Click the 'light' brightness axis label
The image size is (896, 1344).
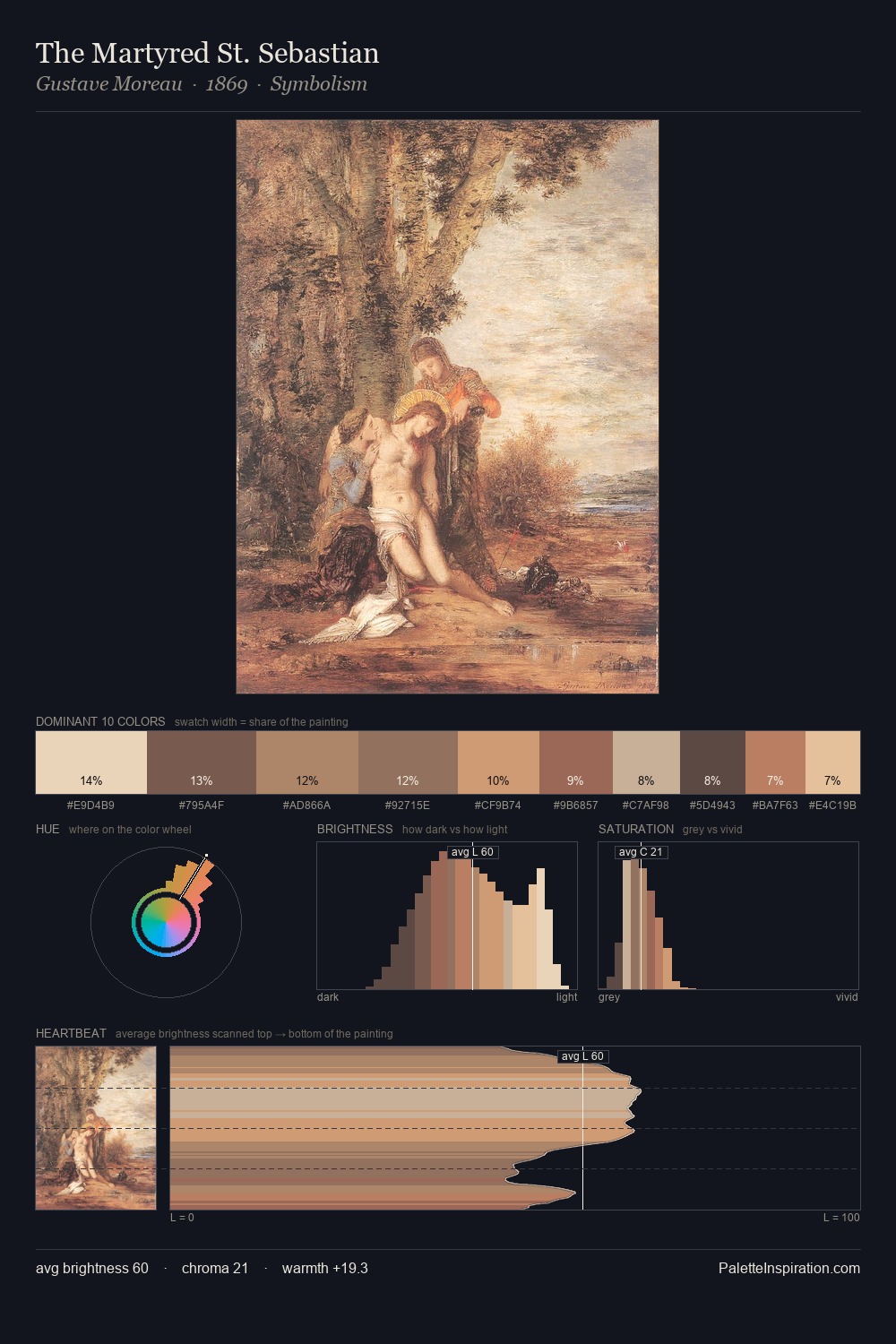[x=566, y=996]
